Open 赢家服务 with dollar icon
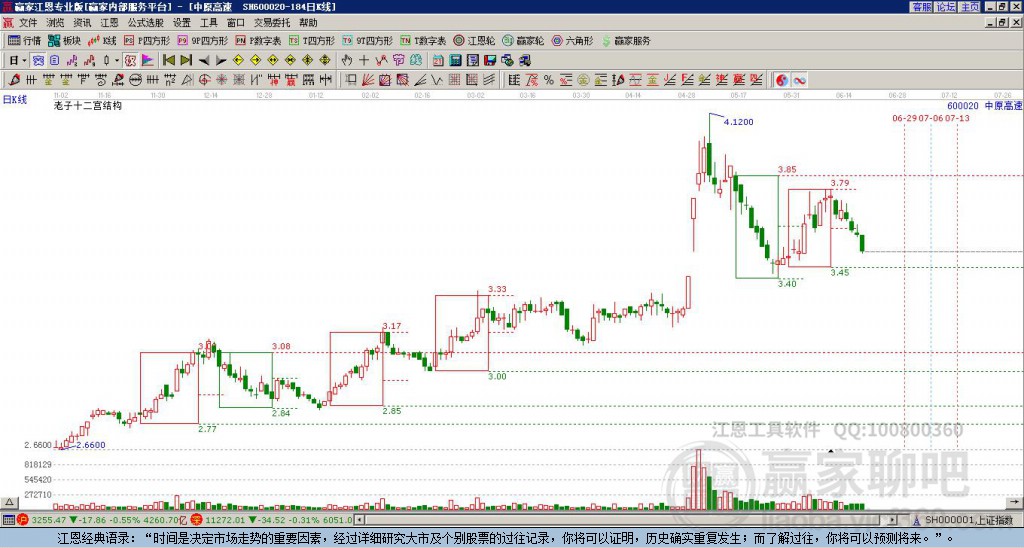Screen dimensions: 1024x548 (x=626, y=40)
